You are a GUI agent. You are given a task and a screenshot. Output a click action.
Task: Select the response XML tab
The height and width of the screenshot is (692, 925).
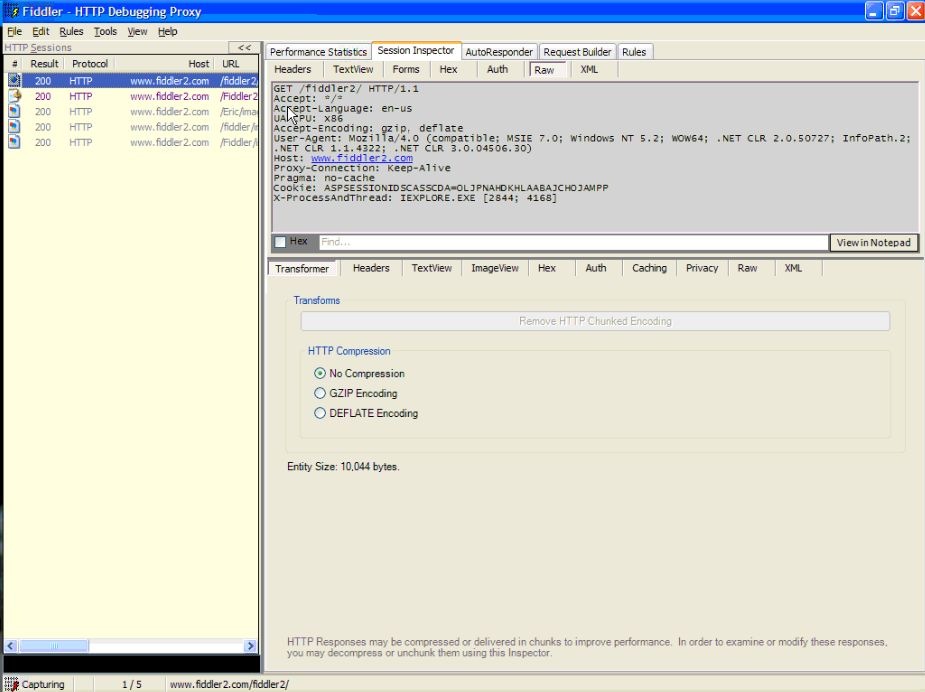[793, 268]
